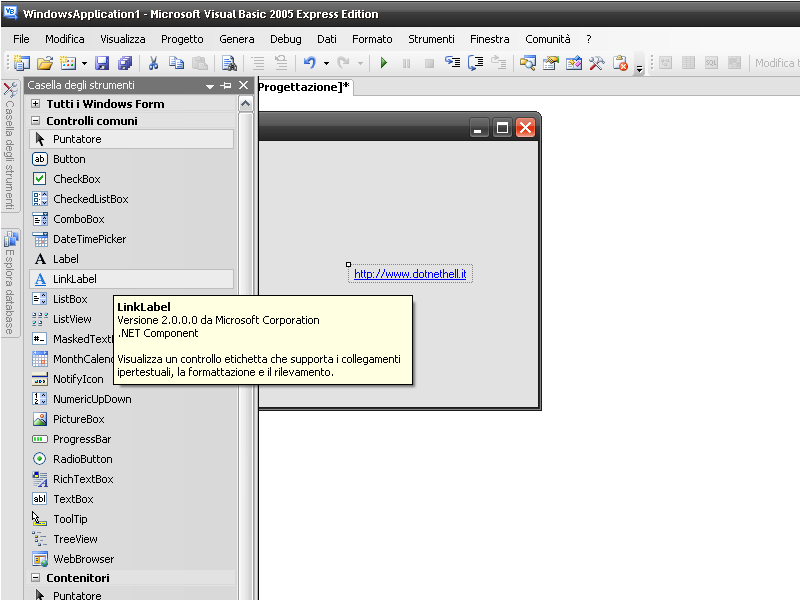Viewport: 800px width, 600px height.
Task: Select the ProgressBar control
Action: 132,439
